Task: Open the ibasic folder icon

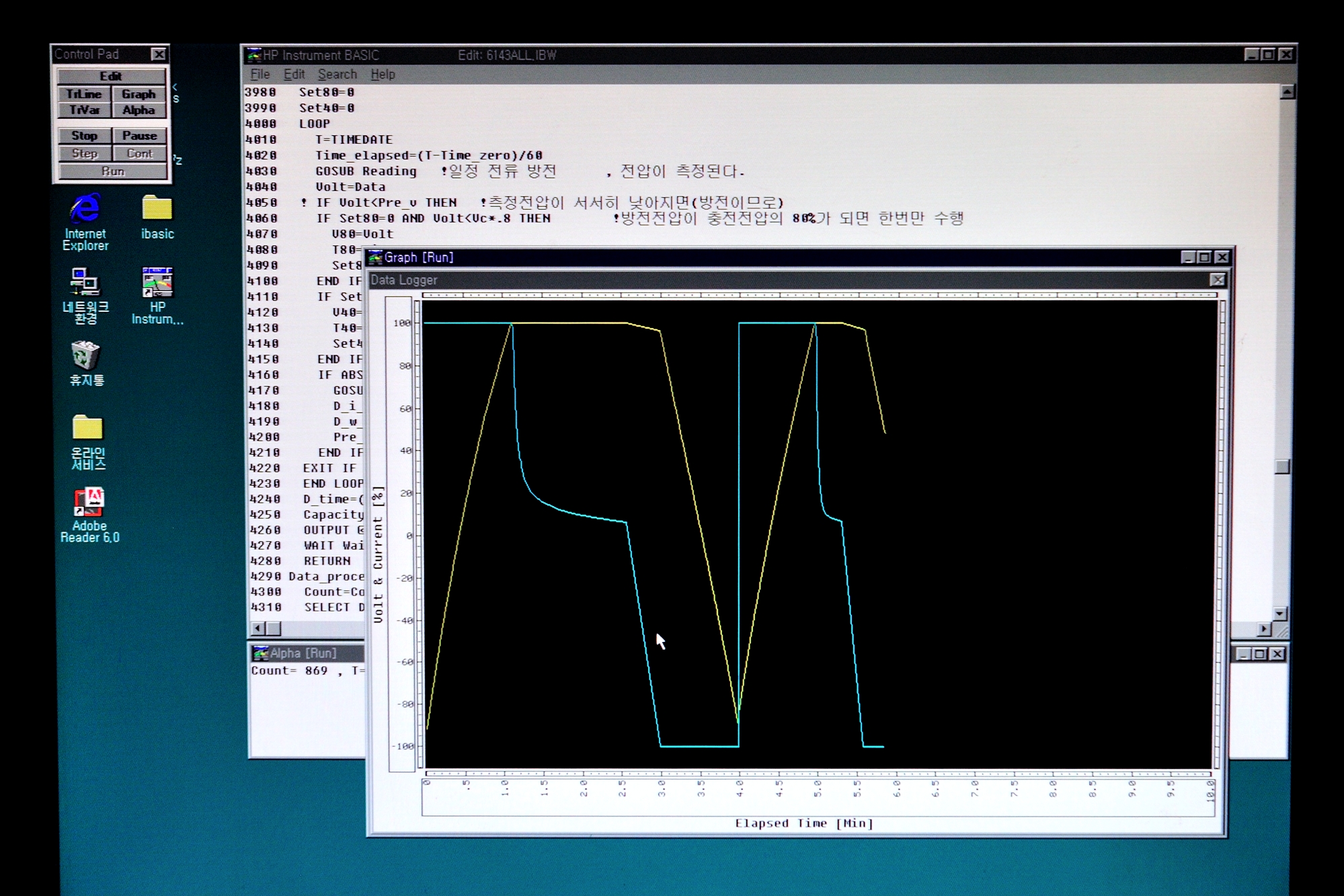Action: 157,208
